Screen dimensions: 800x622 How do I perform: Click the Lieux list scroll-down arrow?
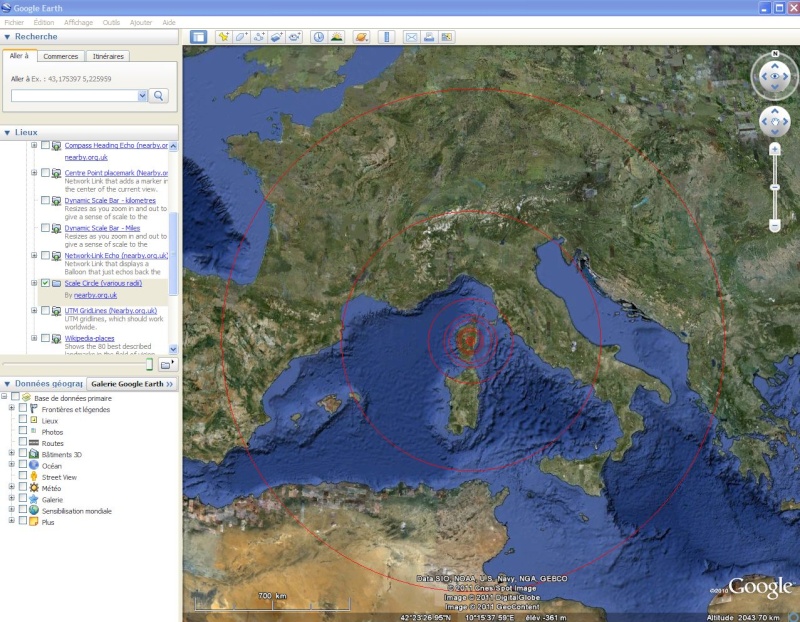click(173, 350)
